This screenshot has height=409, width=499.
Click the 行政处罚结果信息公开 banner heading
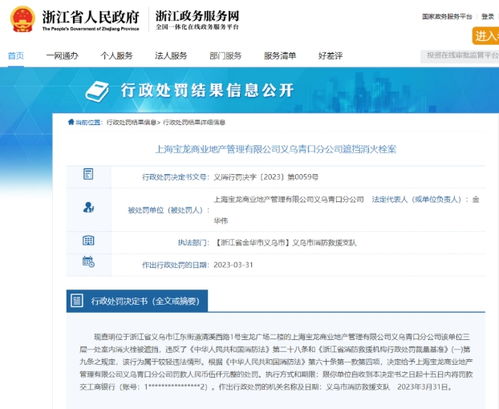tap(207, 90)
